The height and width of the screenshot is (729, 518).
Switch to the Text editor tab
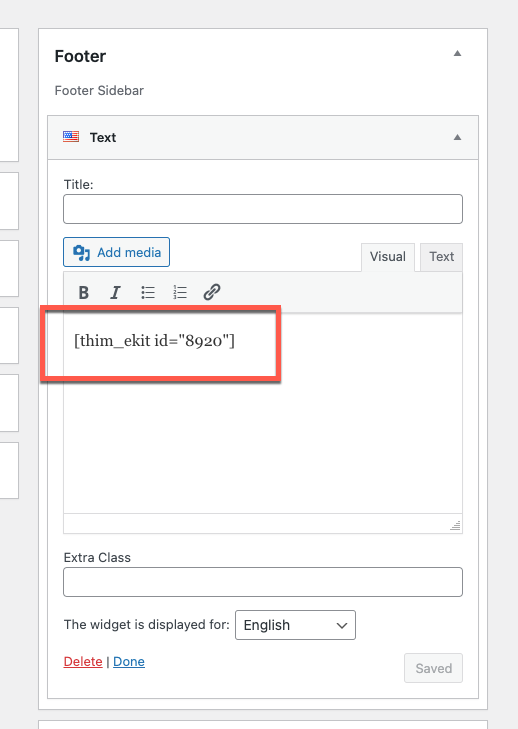pyautogui.click(x=441, y=257)
